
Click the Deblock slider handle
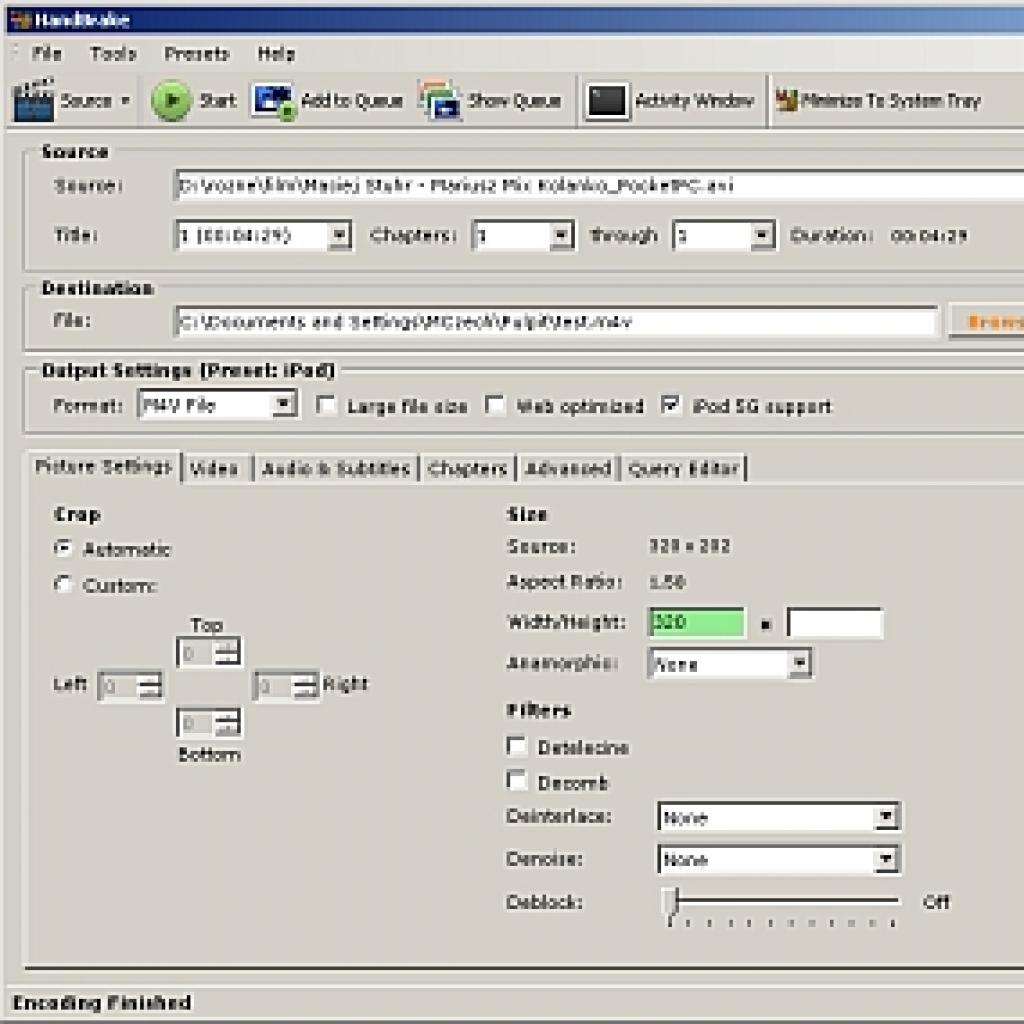pyautogui.click(x=671, y=903)
